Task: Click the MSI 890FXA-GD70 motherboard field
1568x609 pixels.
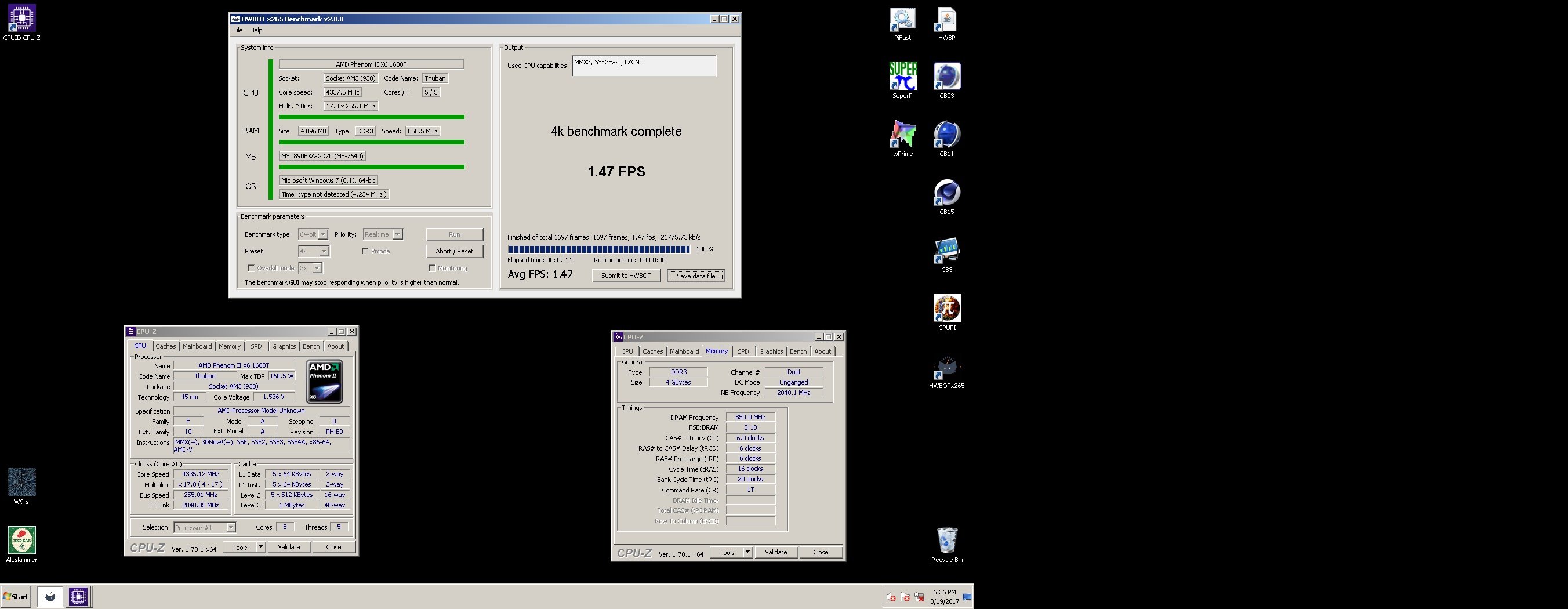Action: [x=322, y=156]
